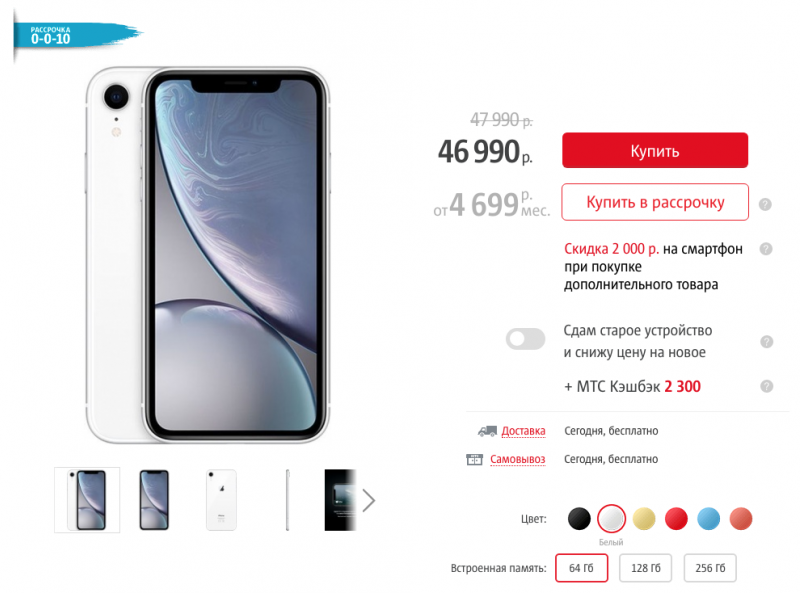Screen dimensions: 800x593
Task: Show next thumbnails with right chevron
Action: 368,500
